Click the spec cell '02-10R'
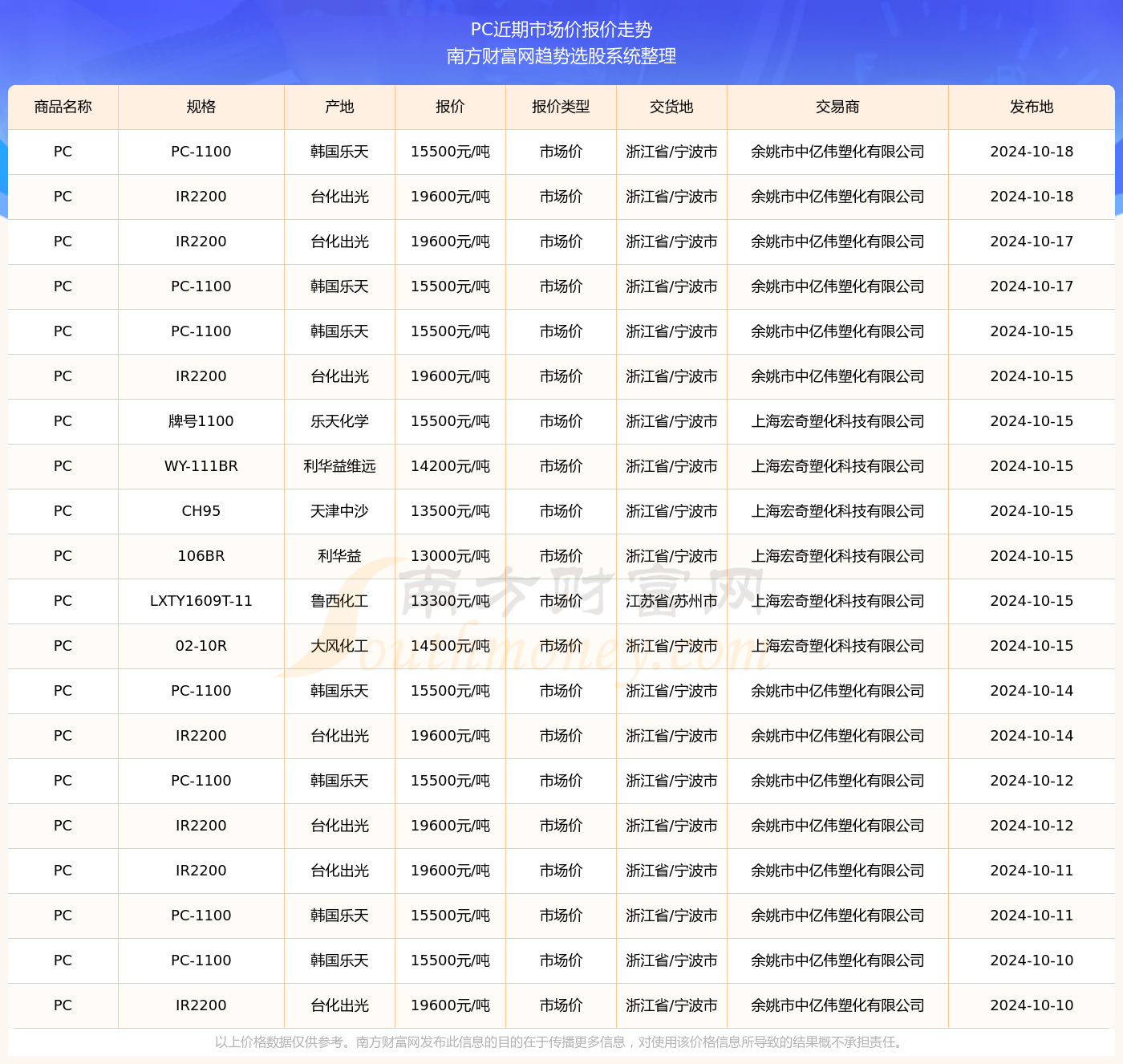The image size is (1123, 1064). point(201,646)
